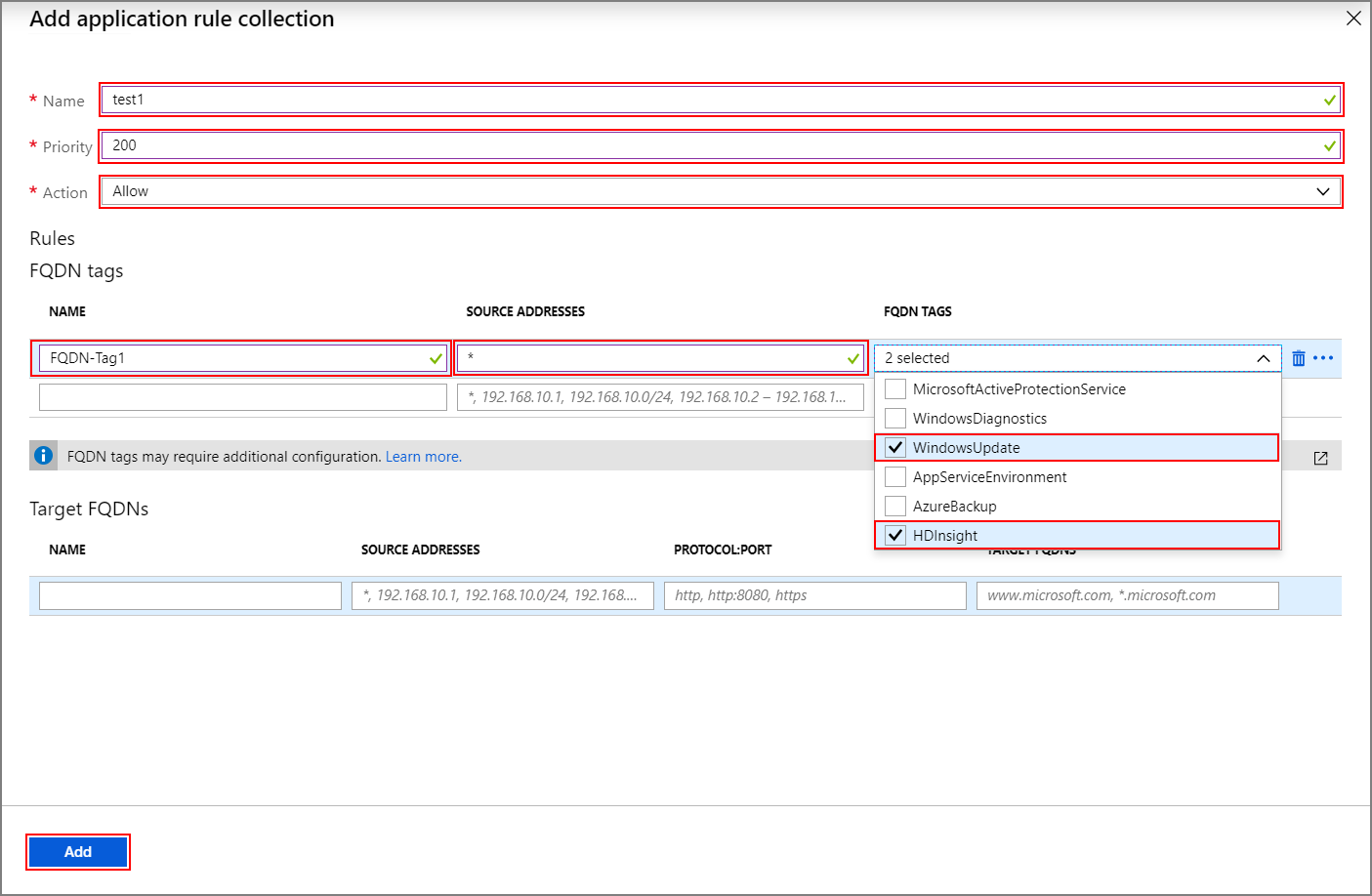Click the green checkmark in the Name field
The height and width of the screenshot is (896, 1372).
(1328, 100)
